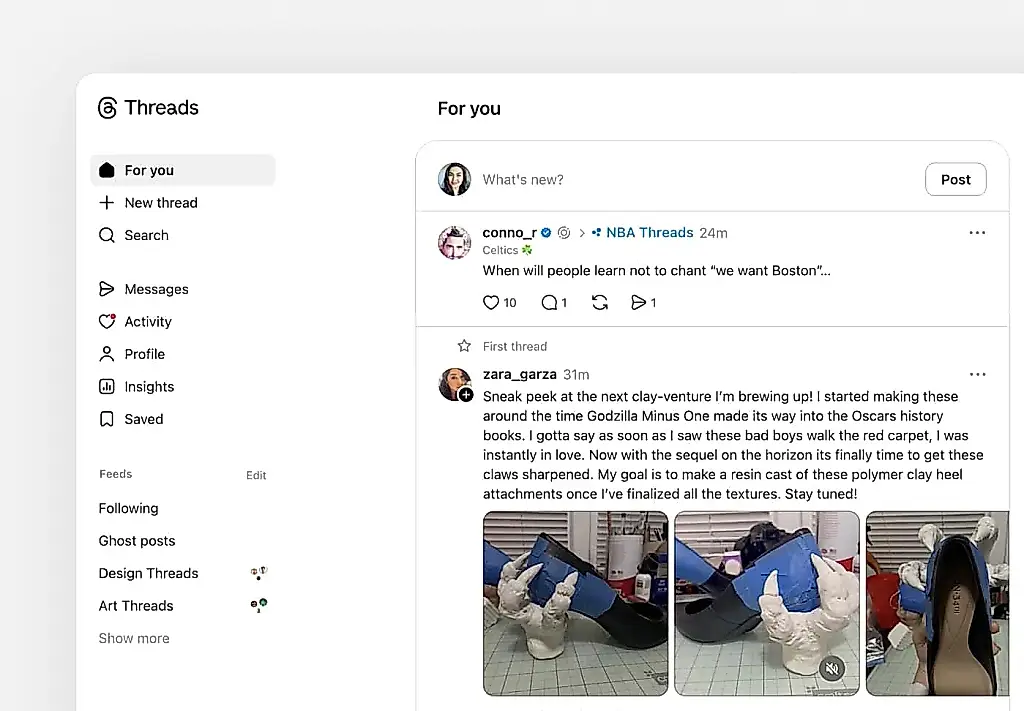This screenshot has width=1024, height=711.
Task: Open the Art Threads feed
Action: click(136, 606)
